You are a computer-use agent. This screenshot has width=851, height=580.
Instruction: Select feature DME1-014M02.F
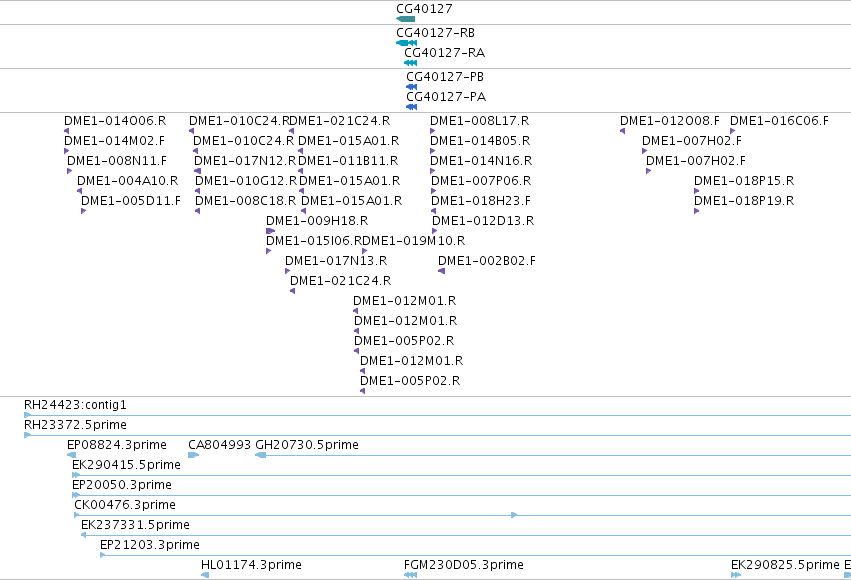tap(115, 141)
